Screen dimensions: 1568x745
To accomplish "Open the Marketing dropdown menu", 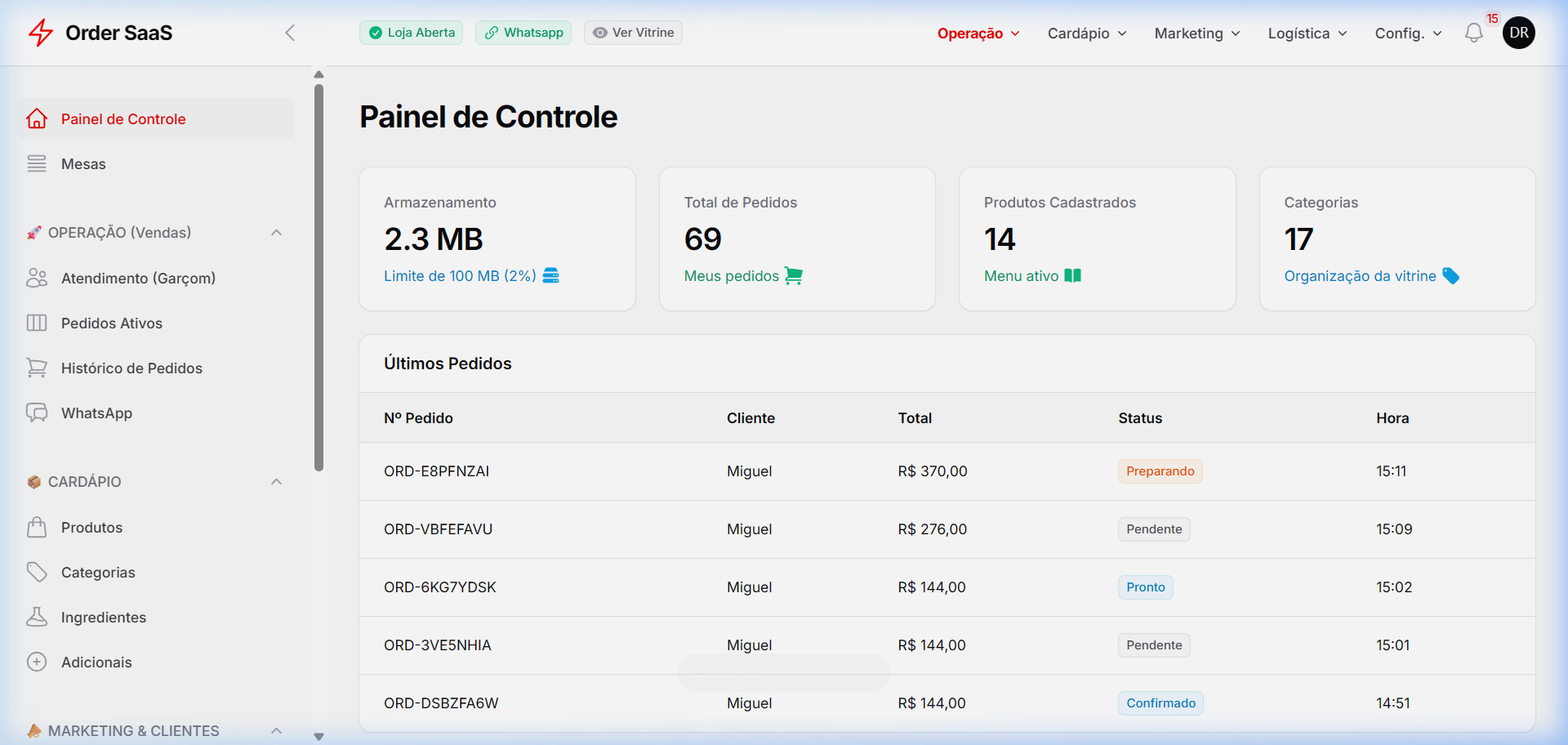I will point(1197,33).
